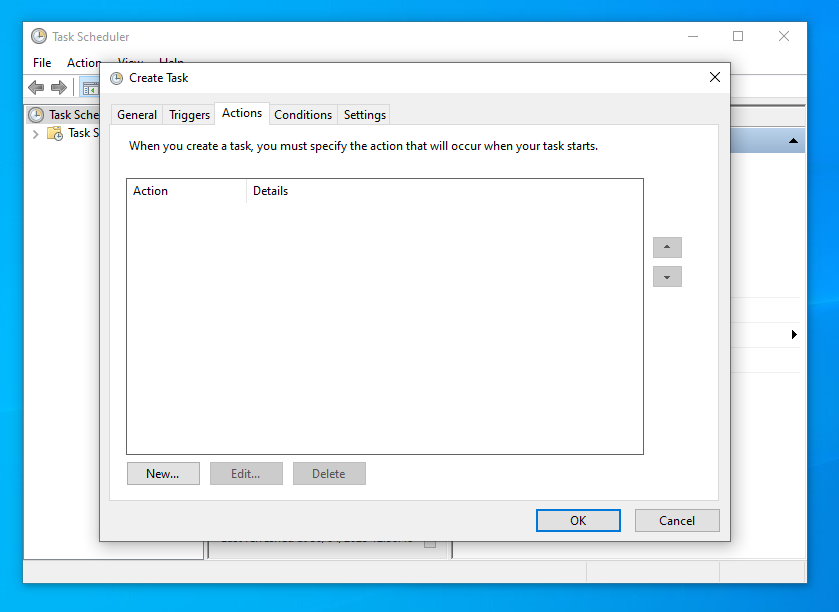This screenshot has height=612, width=839.
Task: Open the File menu
Action: click(42, 63)
